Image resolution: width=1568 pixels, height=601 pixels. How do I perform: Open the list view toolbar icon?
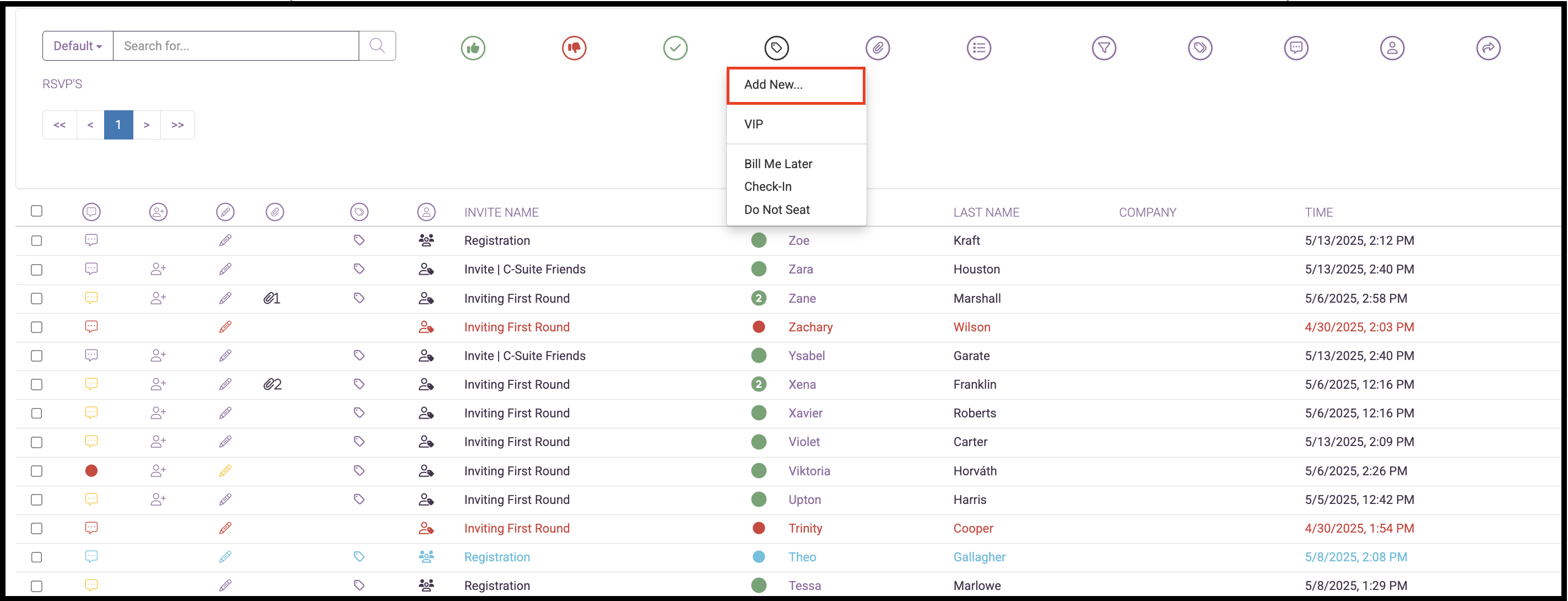coord(979,47)
